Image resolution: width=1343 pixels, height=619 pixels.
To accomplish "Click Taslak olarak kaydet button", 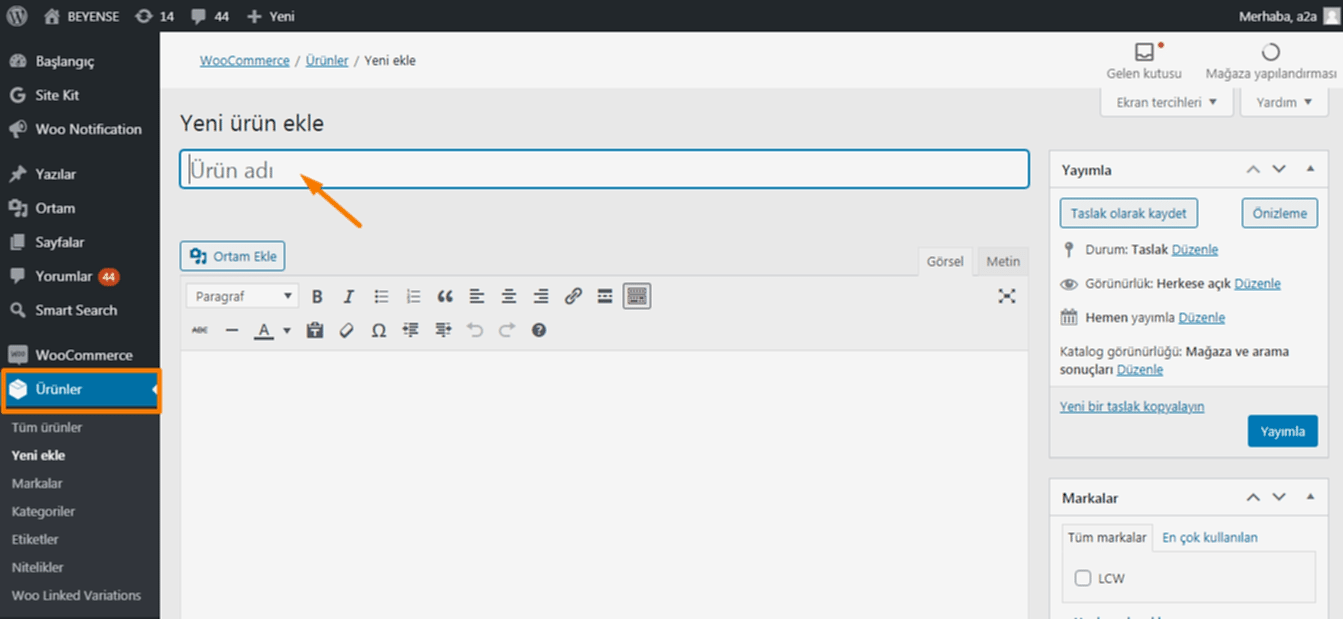I will 1129,213.
